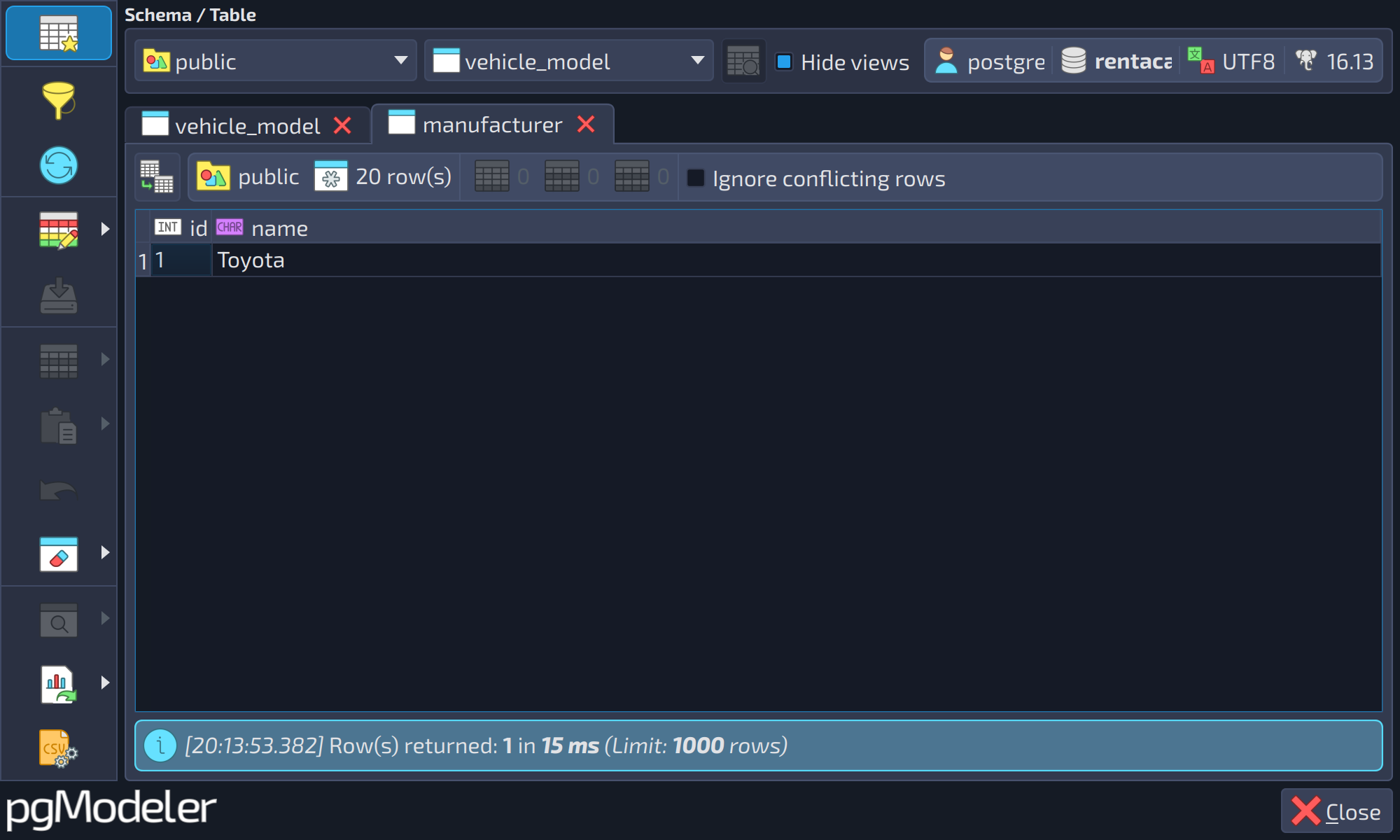Open the filter funnel tool

59,99
